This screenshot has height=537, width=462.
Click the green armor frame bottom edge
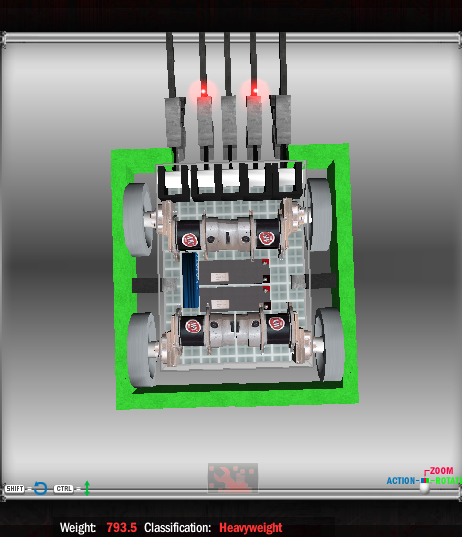point(237,397)
